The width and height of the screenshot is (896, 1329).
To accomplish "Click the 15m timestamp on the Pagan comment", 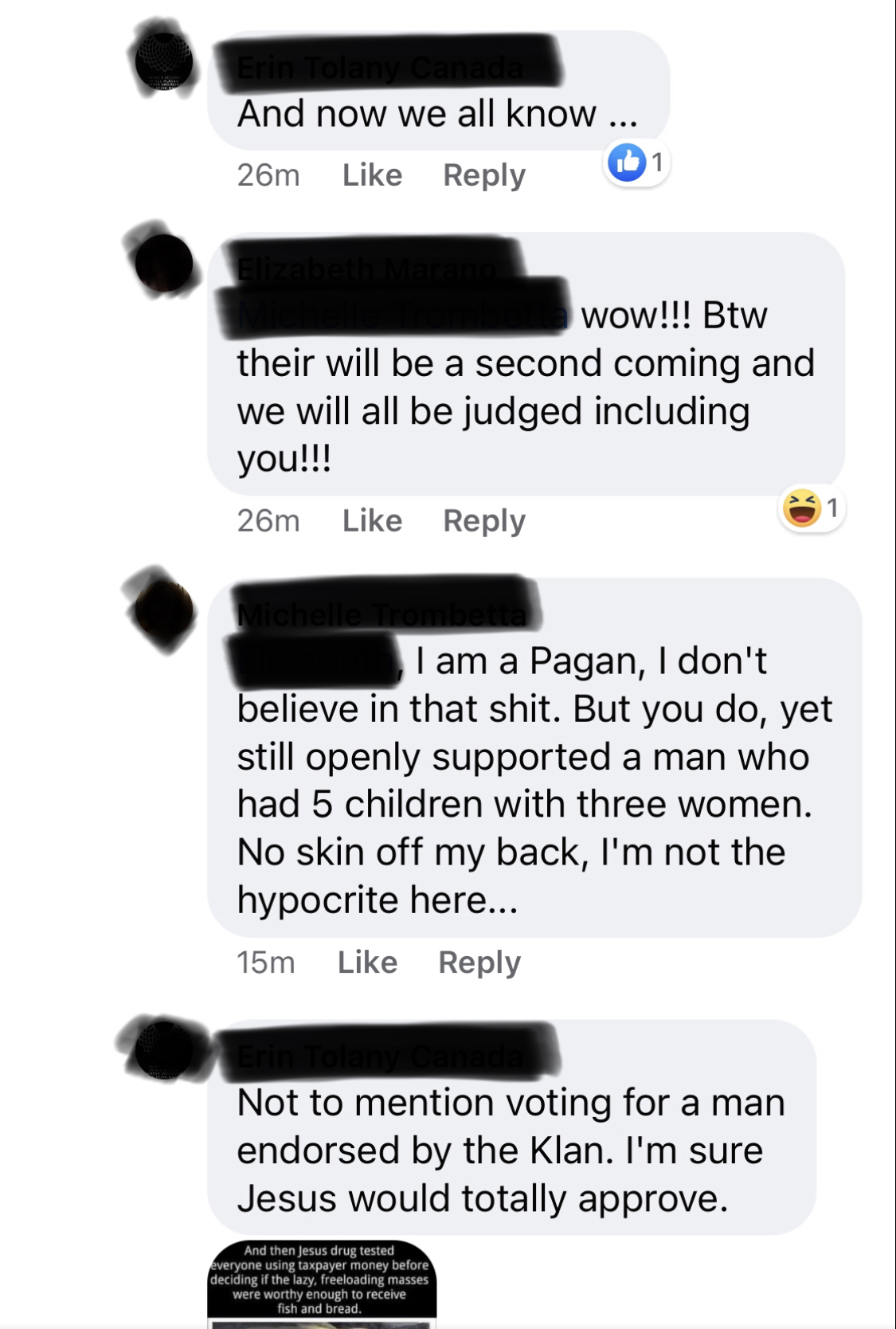I will [x=266, y=962].
